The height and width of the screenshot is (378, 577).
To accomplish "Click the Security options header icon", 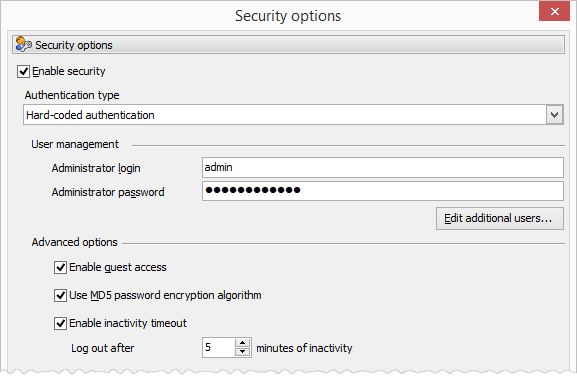I will tap(24, 45).
